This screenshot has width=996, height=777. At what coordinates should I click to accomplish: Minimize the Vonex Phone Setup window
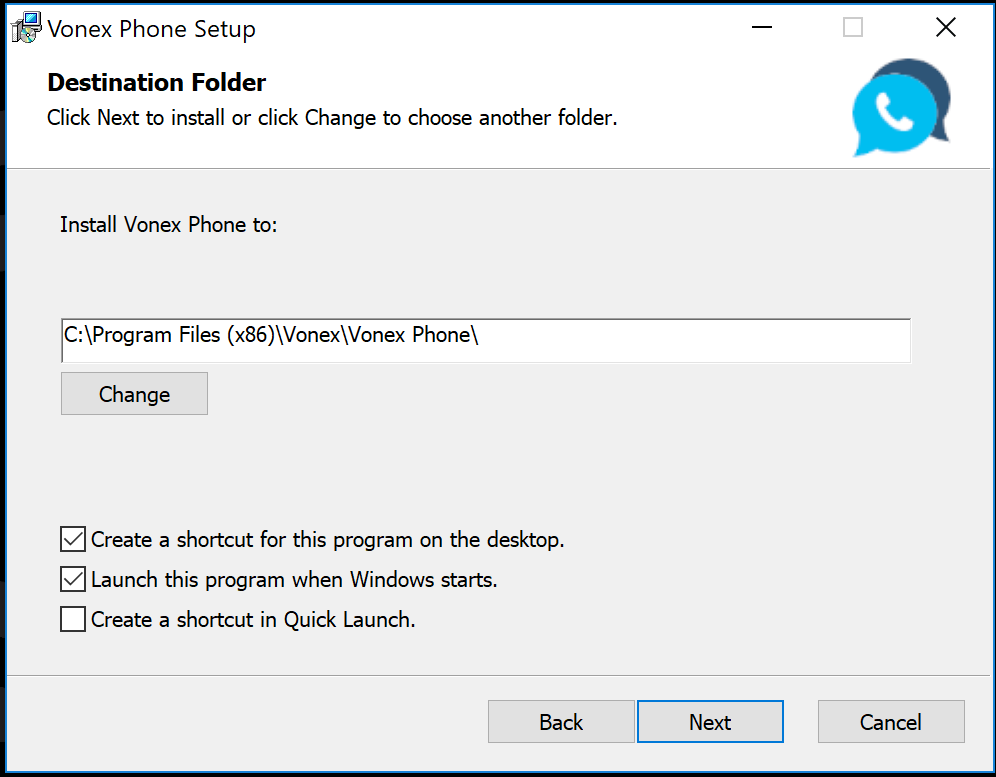coord(761,27)
